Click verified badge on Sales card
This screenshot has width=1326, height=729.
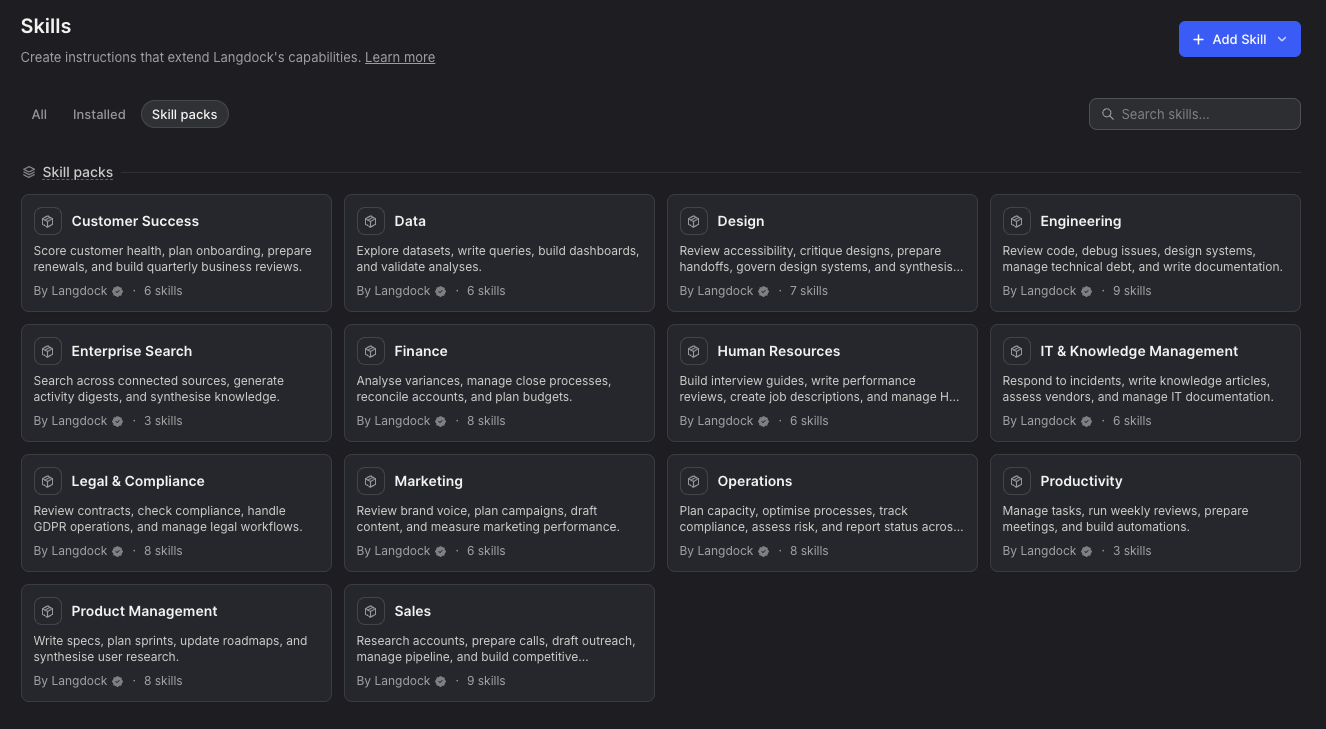click(441, 681)
